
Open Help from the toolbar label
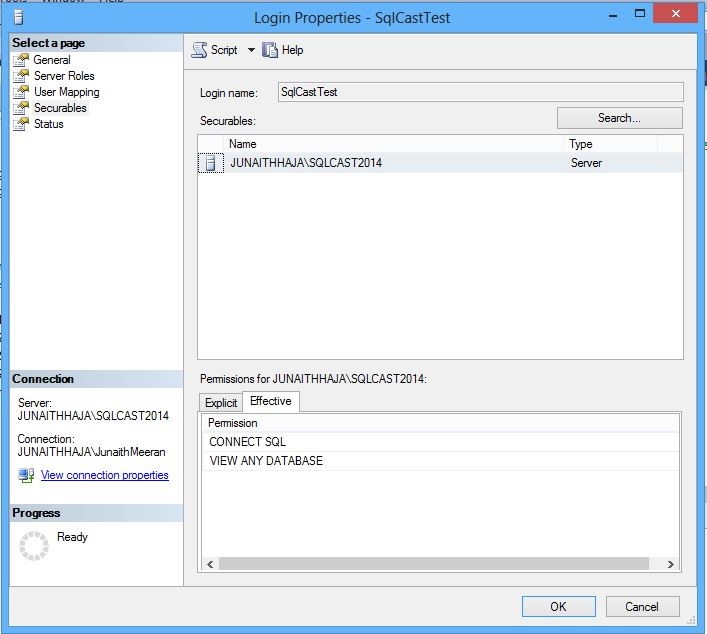(292, 50)
